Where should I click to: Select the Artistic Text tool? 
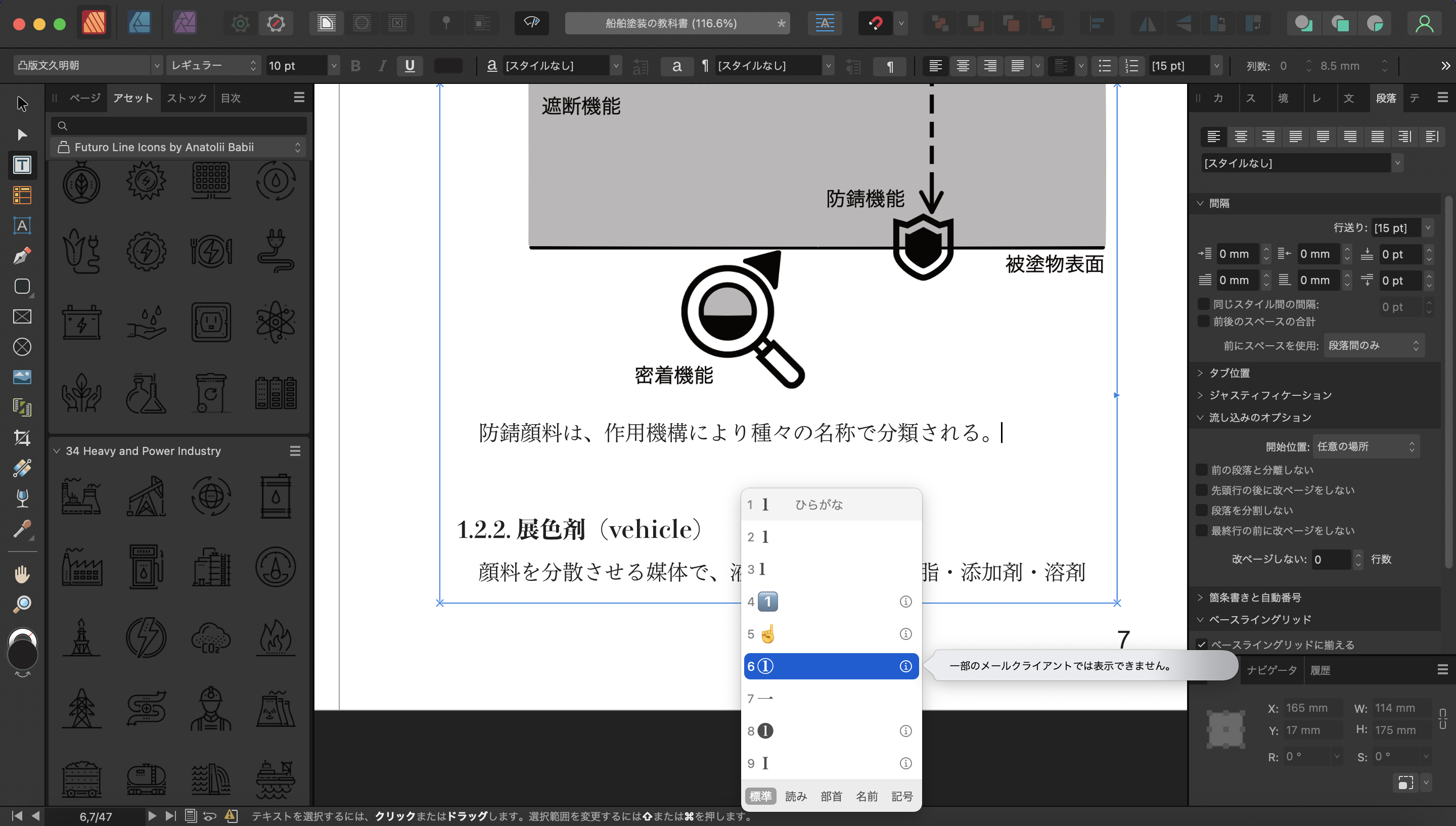[x=22, y=226]
